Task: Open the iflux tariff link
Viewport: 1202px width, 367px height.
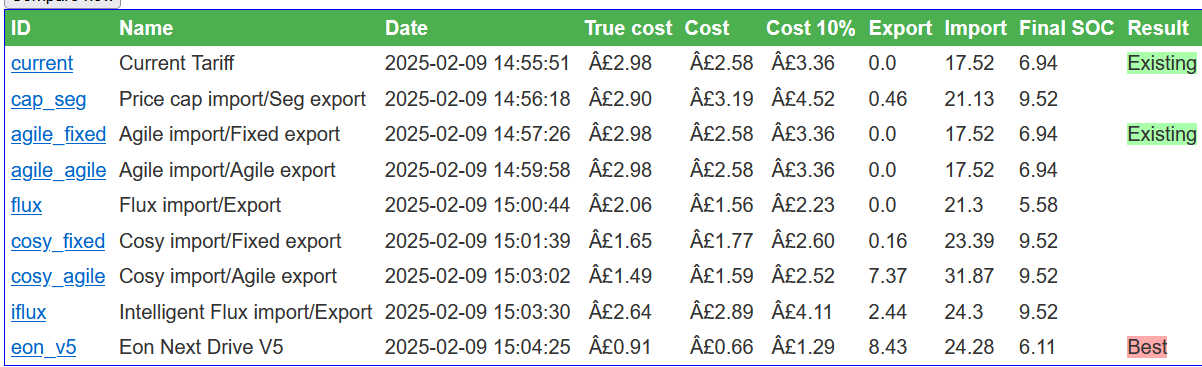Action: coord(29,312)
